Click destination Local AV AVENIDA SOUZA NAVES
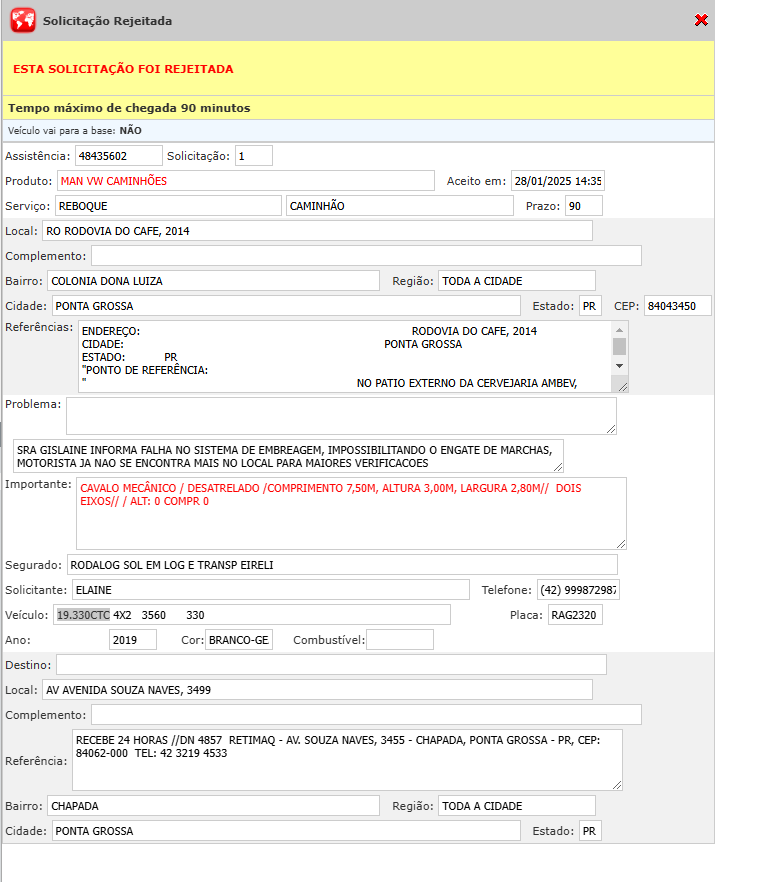Image resolution: width=758 pixels, height=882 pixels. click(x=317, y=690)
